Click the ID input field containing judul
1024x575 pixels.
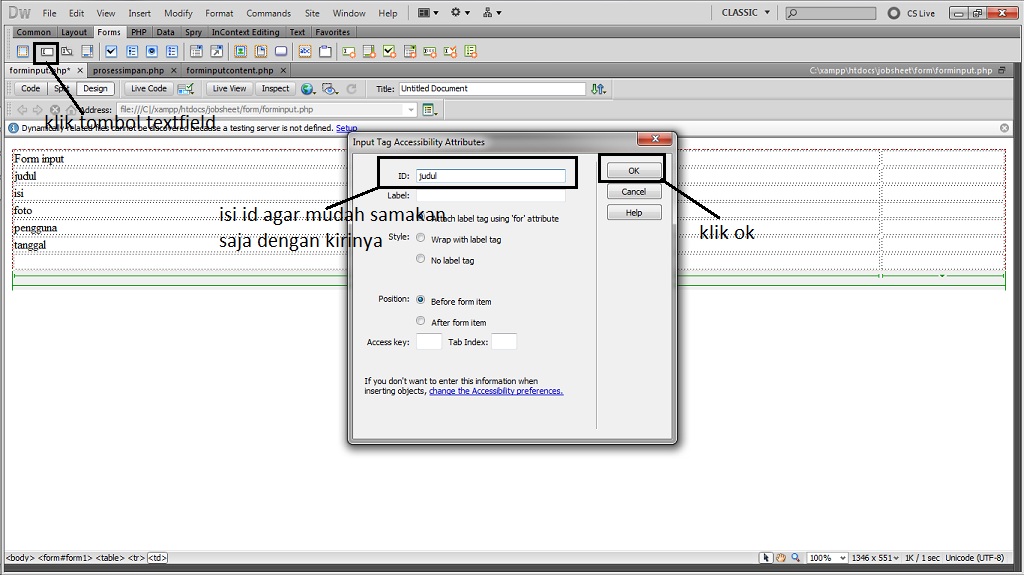point(491,176)
